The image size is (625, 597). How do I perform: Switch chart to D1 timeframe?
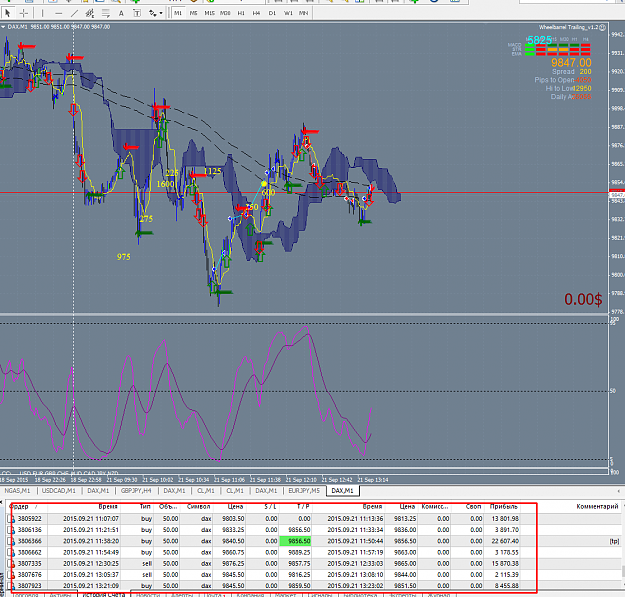[x=272, y=13]
